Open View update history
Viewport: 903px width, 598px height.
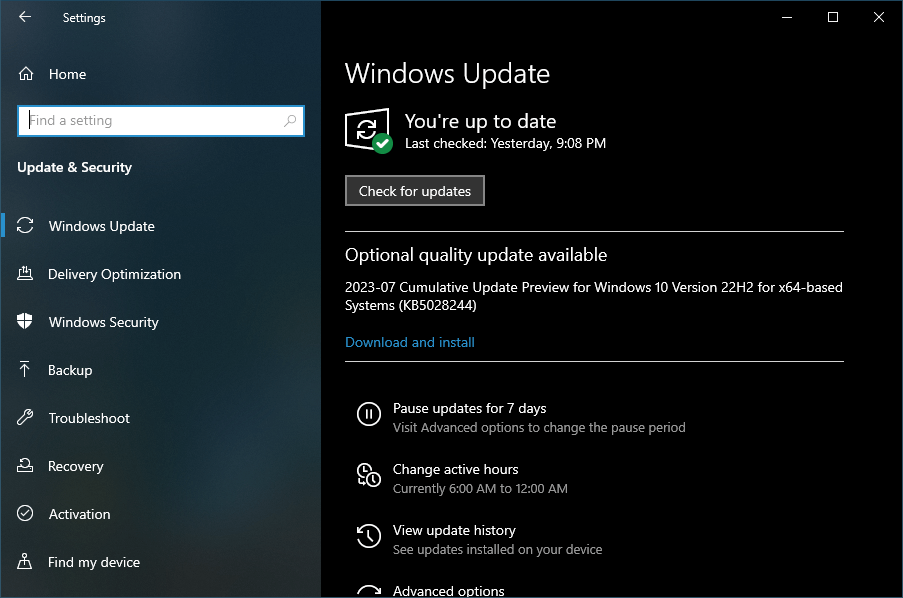click(453, 530)
